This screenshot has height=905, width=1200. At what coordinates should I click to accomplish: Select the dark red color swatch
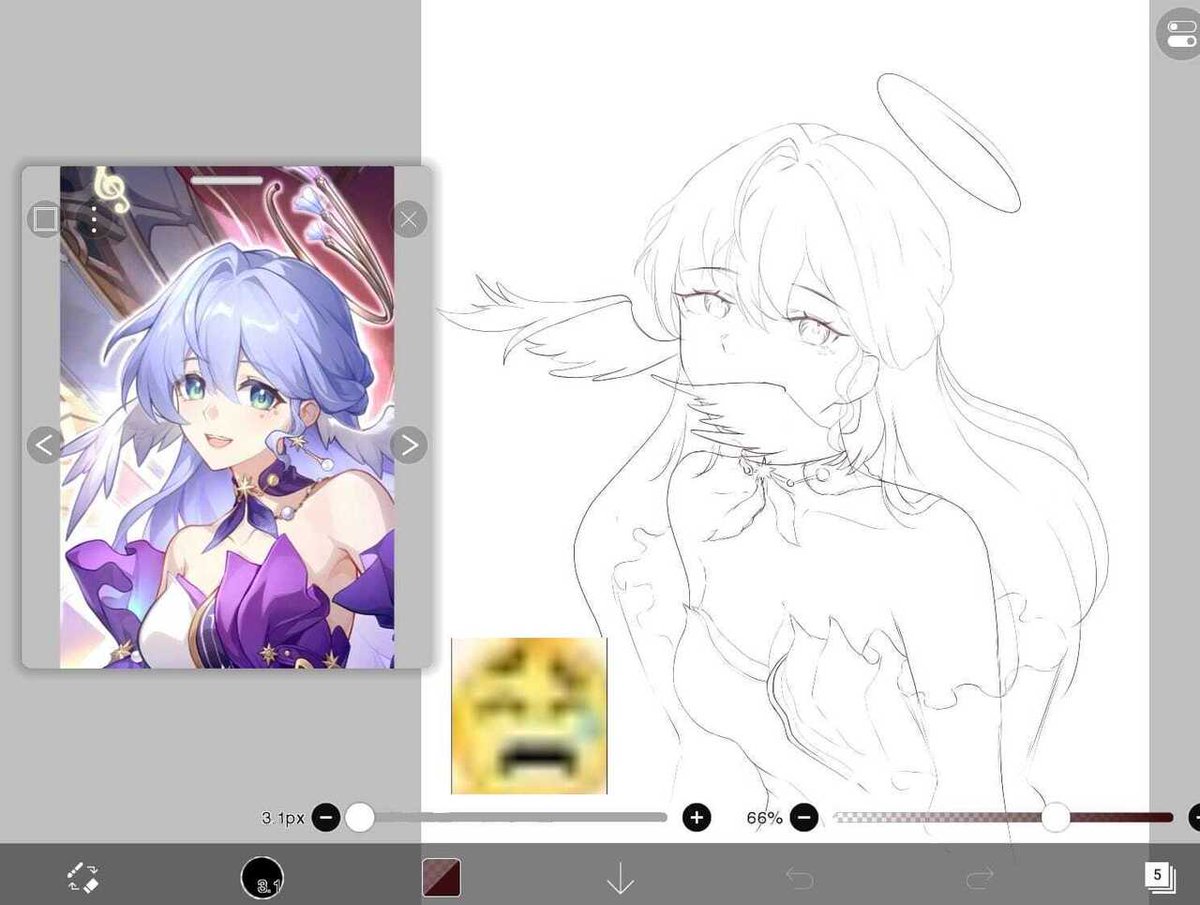[x=440, y=877]
